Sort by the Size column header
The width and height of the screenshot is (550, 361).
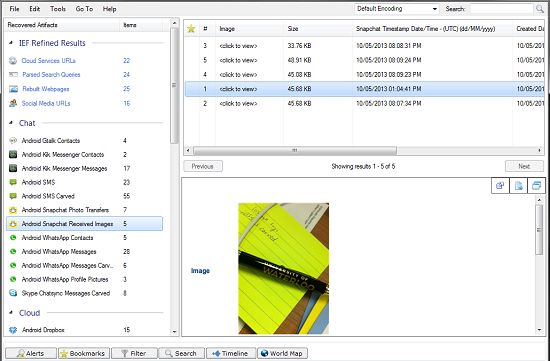(318, 29)
